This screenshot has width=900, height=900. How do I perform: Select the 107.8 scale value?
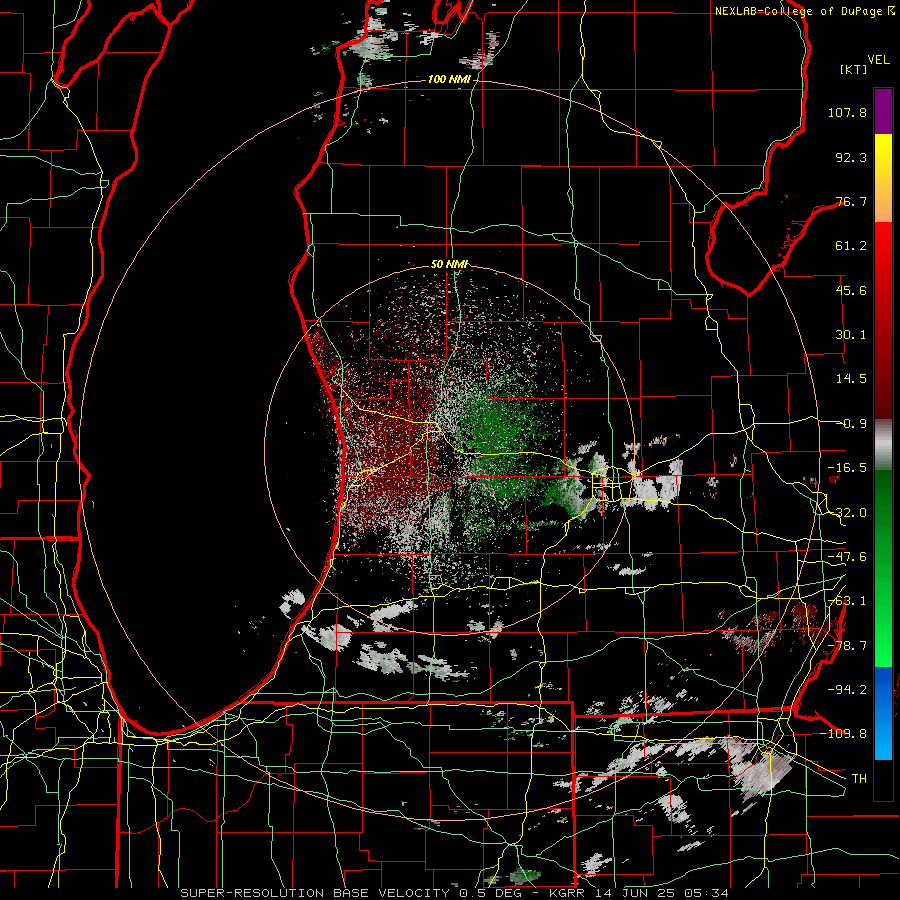pos(847,112)
